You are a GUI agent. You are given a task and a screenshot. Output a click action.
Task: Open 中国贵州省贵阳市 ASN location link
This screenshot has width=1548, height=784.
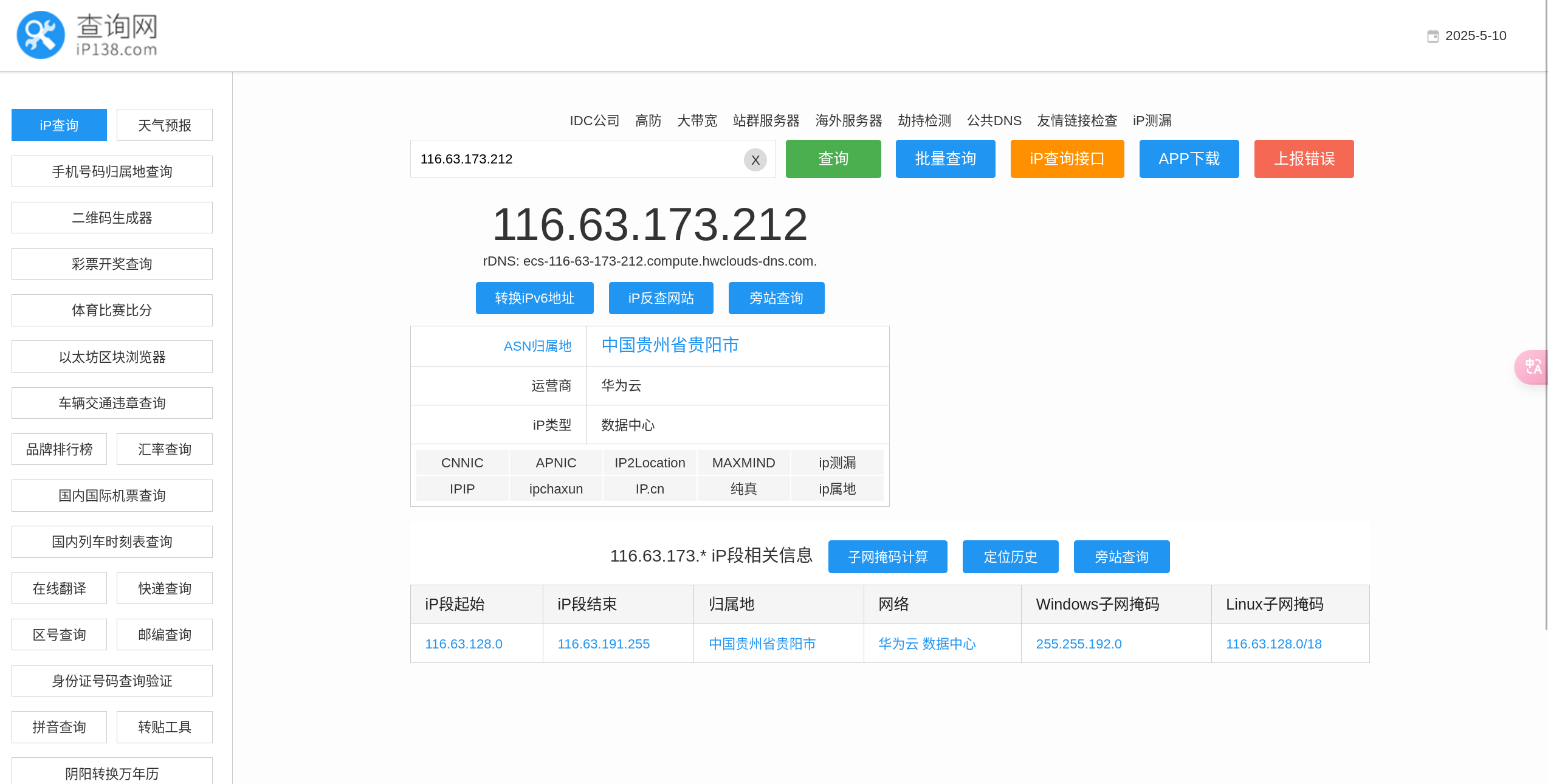pos(670,346)
